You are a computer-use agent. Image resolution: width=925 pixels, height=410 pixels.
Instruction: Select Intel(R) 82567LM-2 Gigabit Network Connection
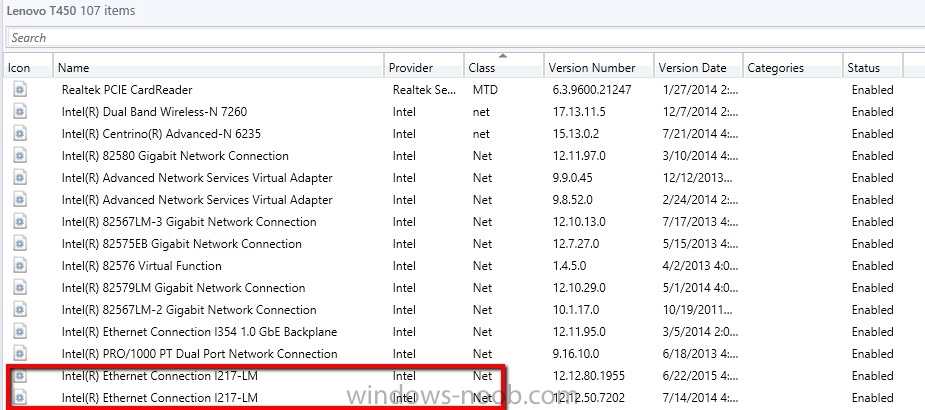(x=462, y=310)
